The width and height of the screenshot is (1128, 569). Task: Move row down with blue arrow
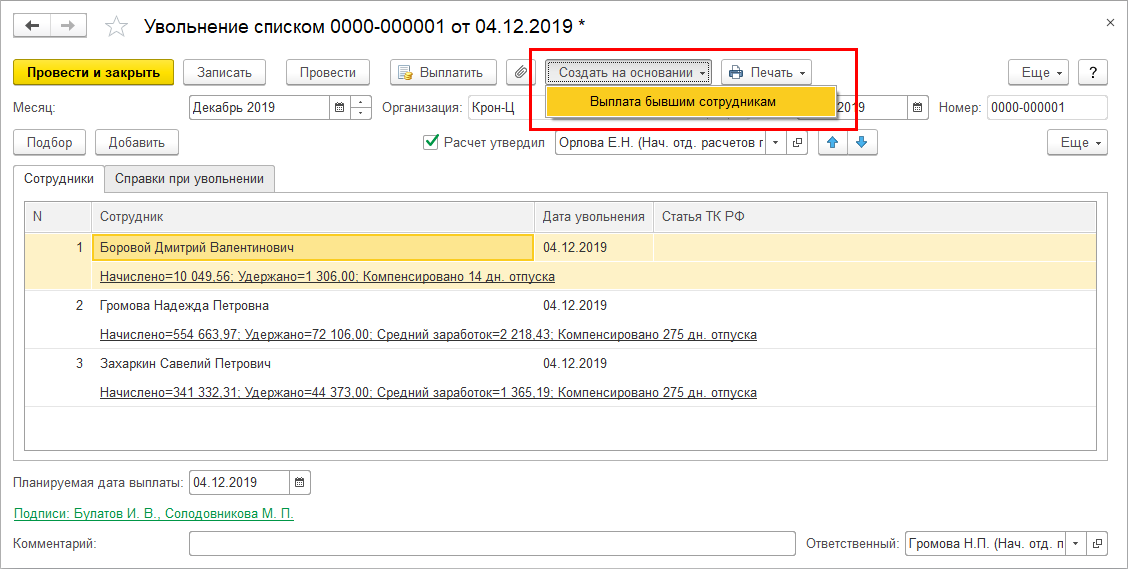[x=861, y=143]
